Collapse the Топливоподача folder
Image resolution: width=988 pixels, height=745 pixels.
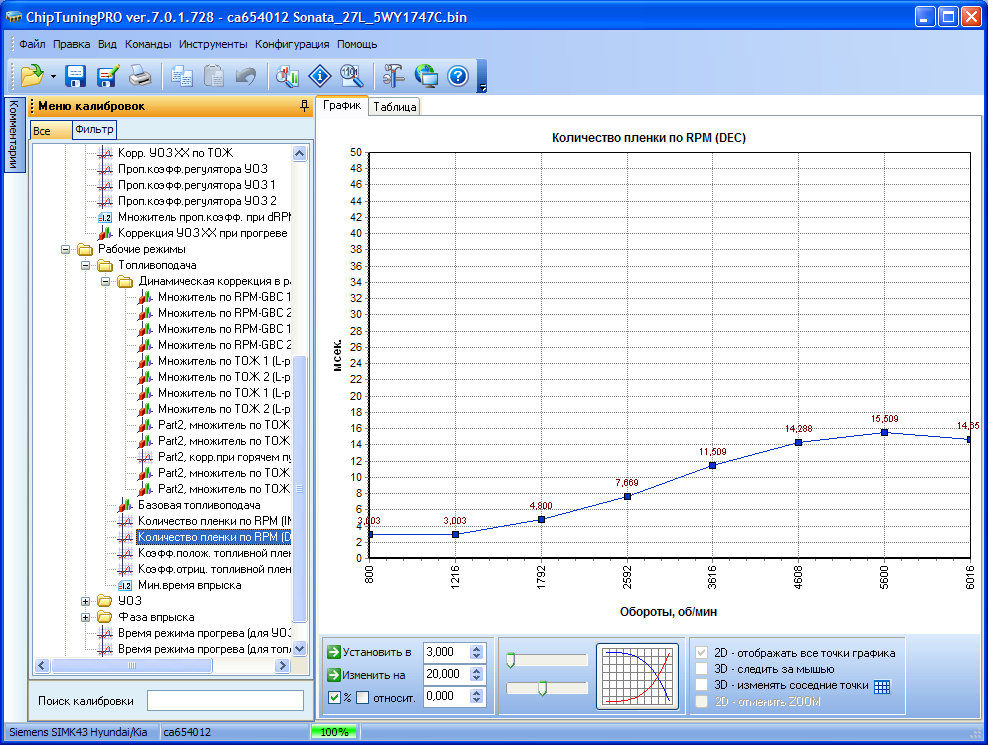pyautogui.click(x=86, y=265)
